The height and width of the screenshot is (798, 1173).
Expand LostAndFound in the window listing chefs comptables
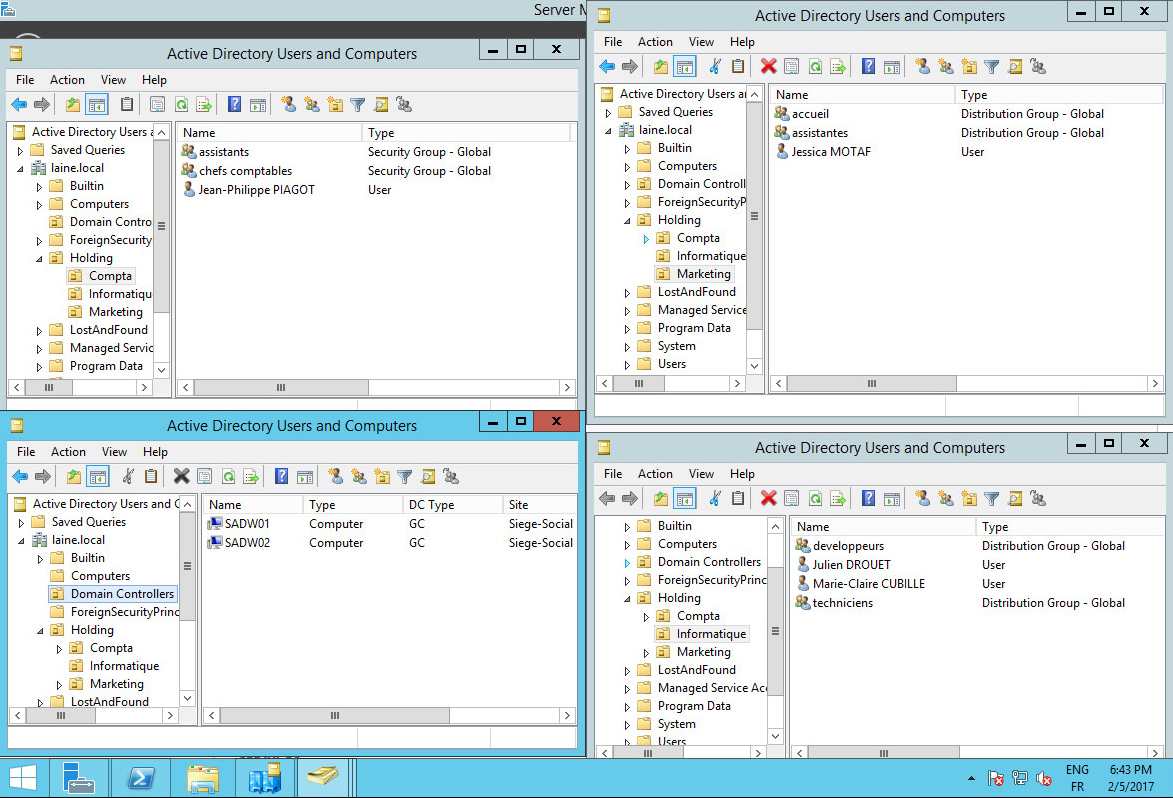click(x=39, y=331)
